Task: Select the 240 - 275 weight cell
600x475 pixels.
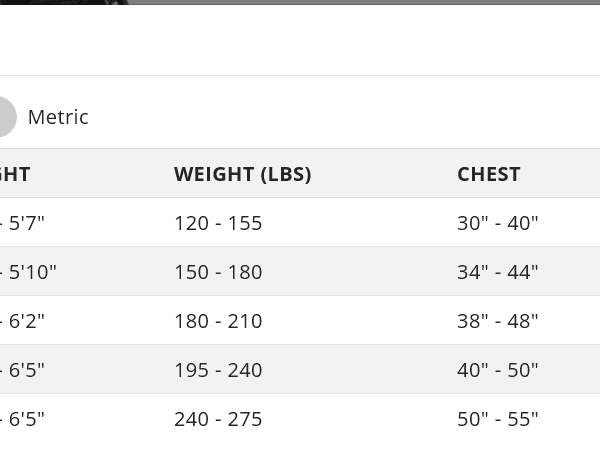Action: tap(218, 419)
